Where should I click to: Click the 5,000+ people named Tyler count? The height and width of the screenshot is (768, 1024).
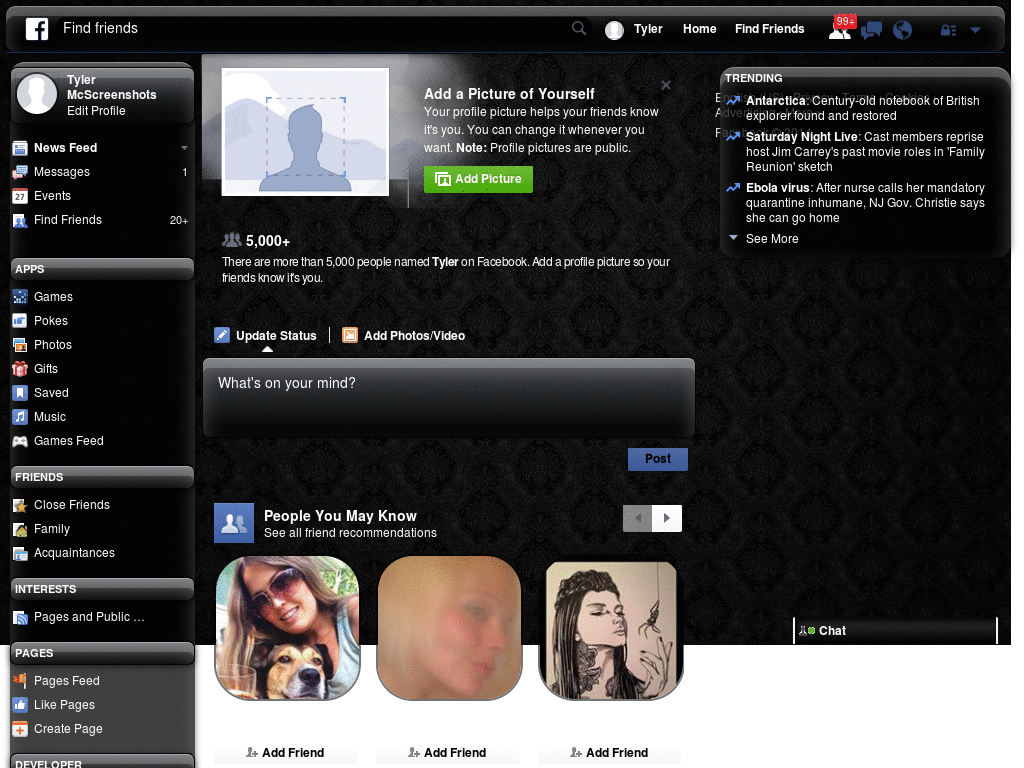coord(268,241)
